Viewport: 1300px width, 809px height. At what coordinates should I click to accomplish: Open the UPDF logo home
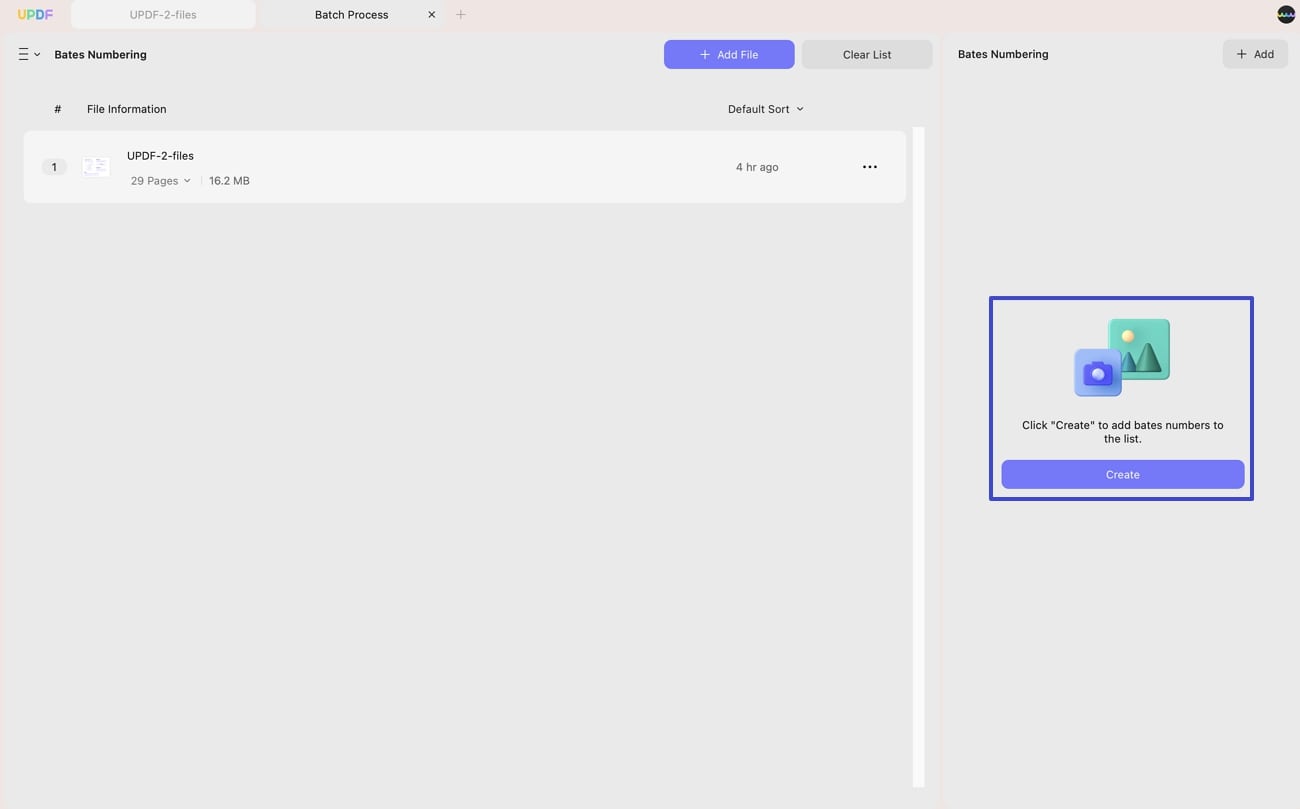[x=35, y=15]
